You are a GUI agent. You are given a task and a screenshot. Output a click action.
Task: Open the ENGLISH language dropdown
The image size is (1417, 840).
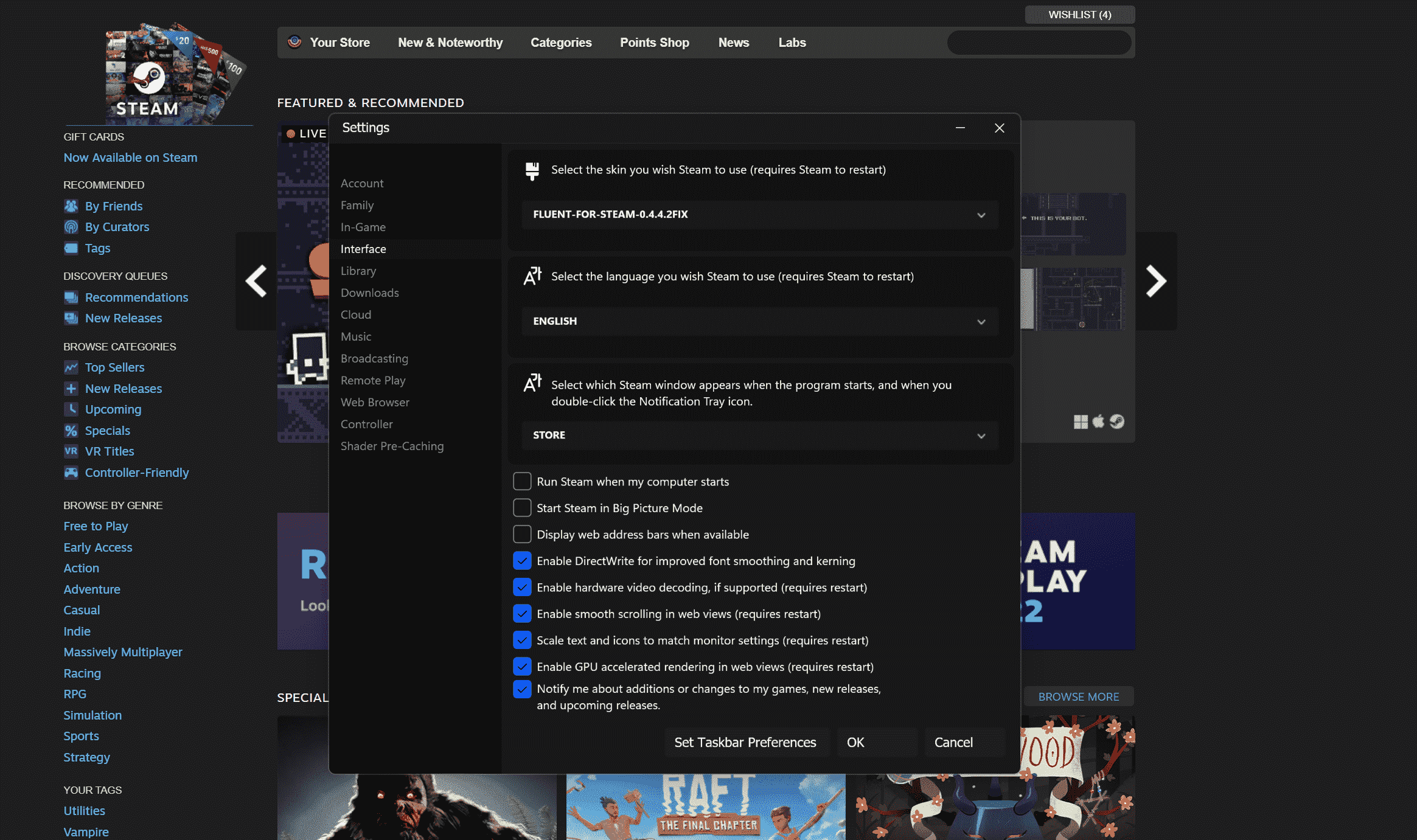pos(760,321)
